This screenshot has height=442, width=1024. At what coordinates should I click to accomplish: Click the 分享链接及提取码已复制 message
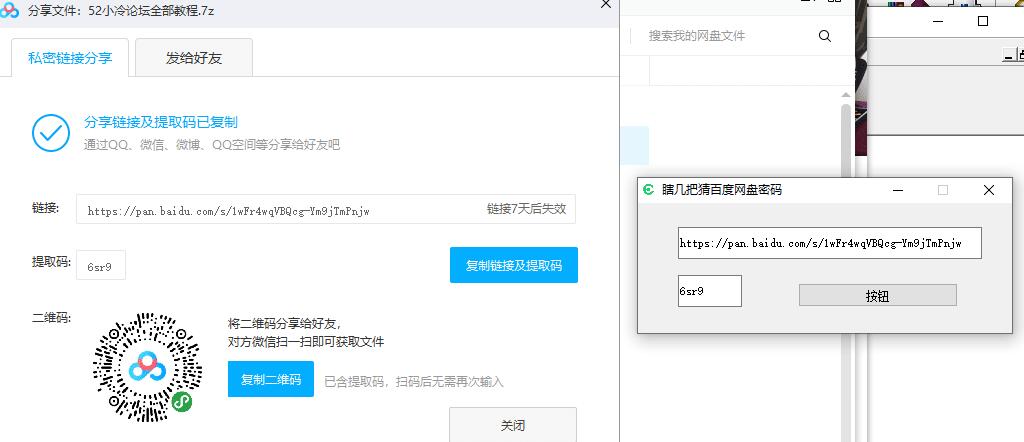[x=161, y=122]
